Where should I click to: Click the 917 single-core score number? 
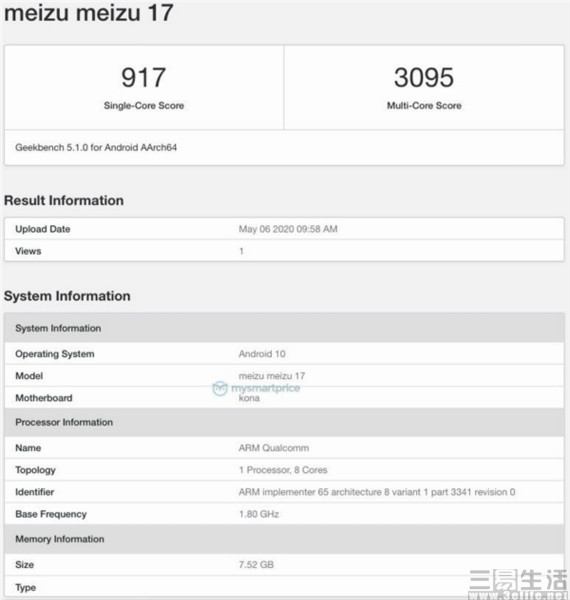pos(143,77)
